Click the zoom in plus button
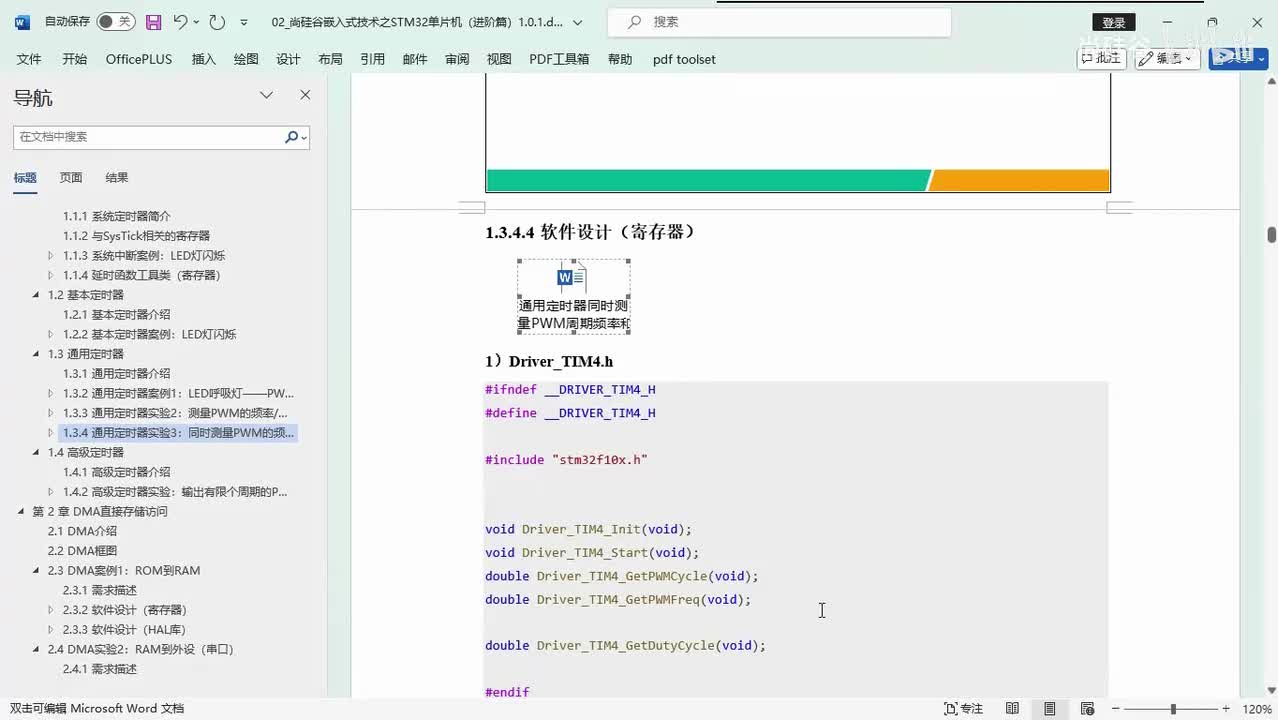Image resolution: width=1278 pixels, height=720 pixels. pyautogui.click(x=1226, y=709)
